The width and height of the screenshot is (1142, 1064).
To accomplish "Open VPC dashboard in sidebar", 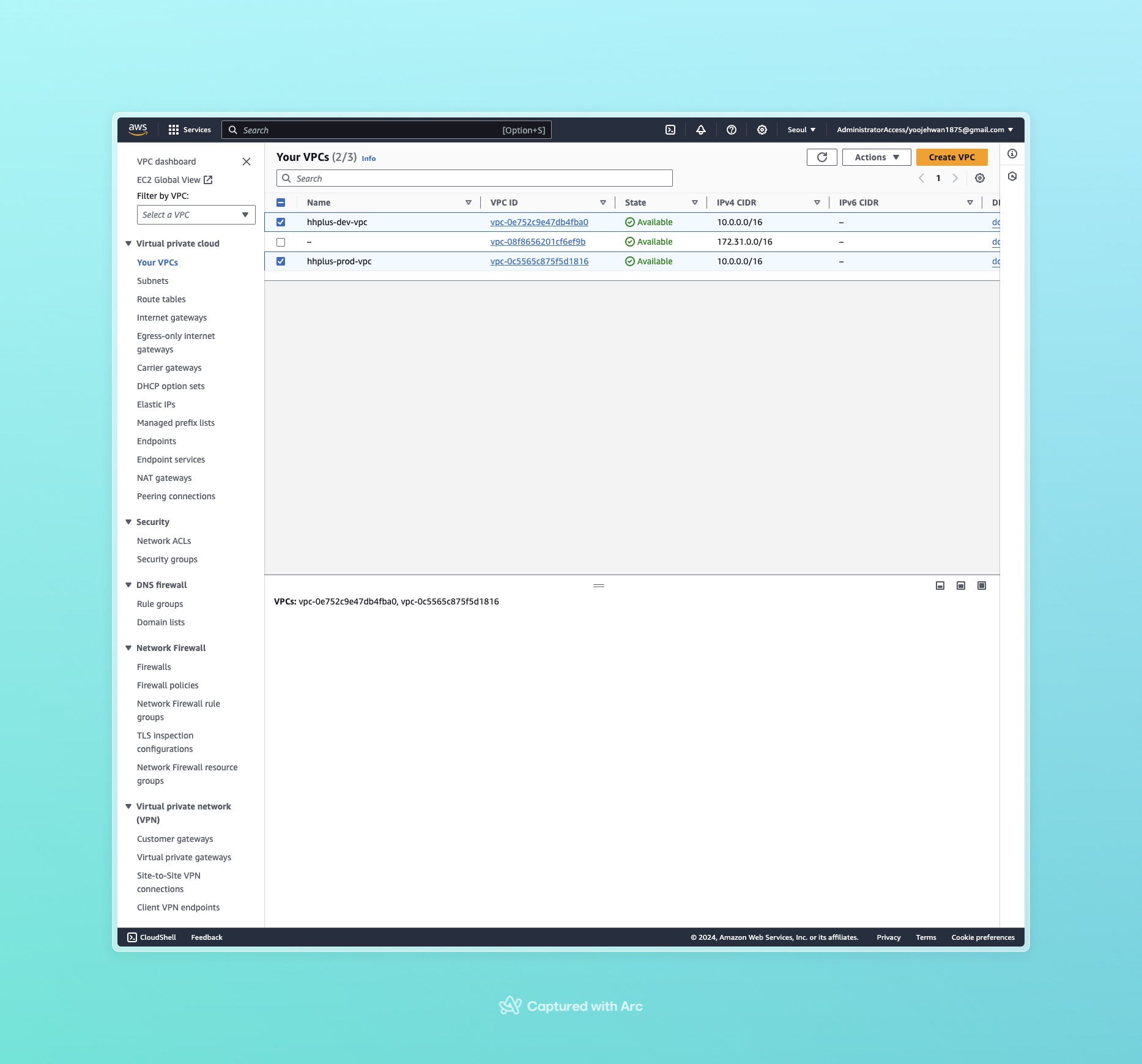I will click(x=166, y=162).
